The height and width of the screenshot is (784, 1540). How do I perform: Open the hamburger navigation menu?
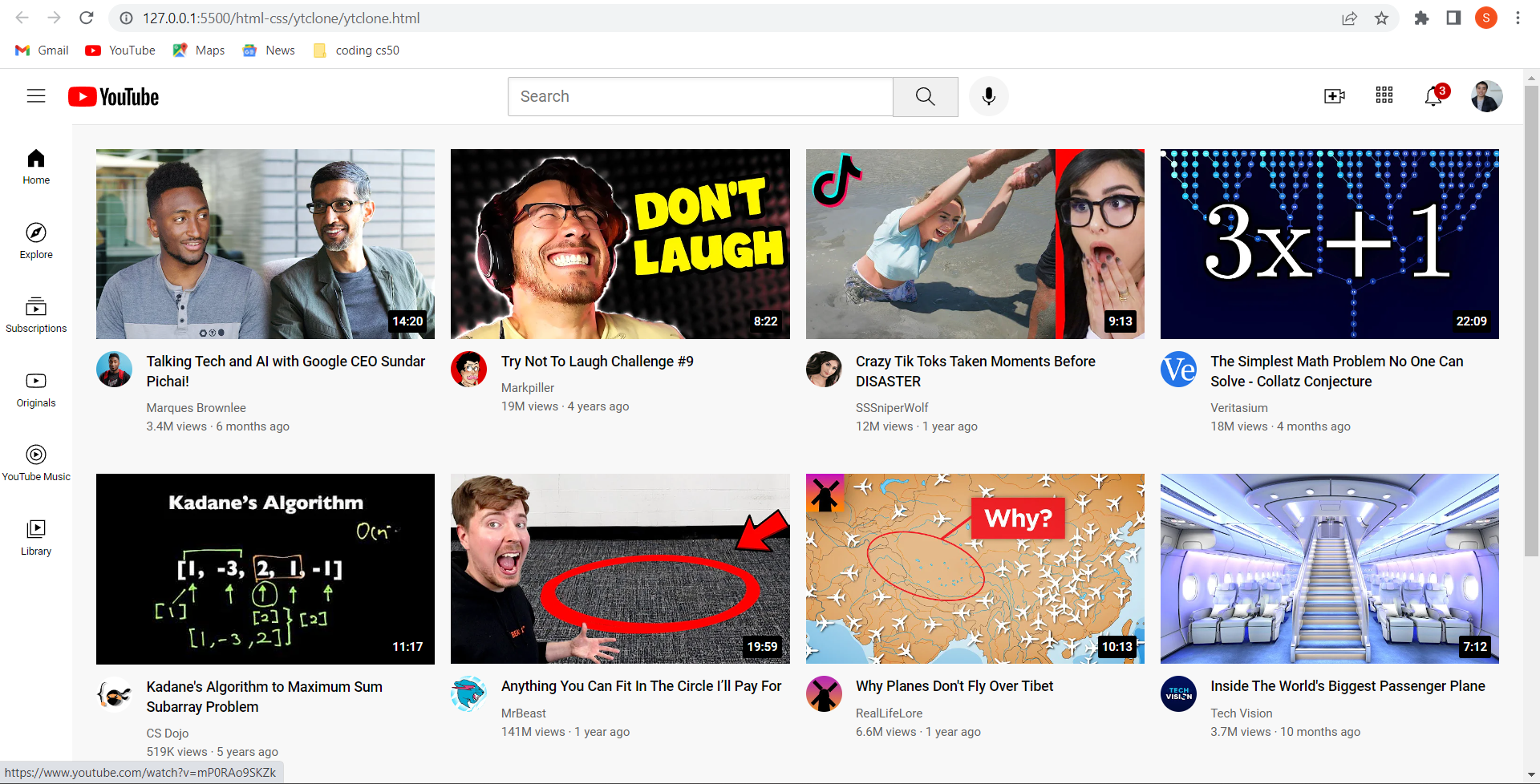[36, 95]
